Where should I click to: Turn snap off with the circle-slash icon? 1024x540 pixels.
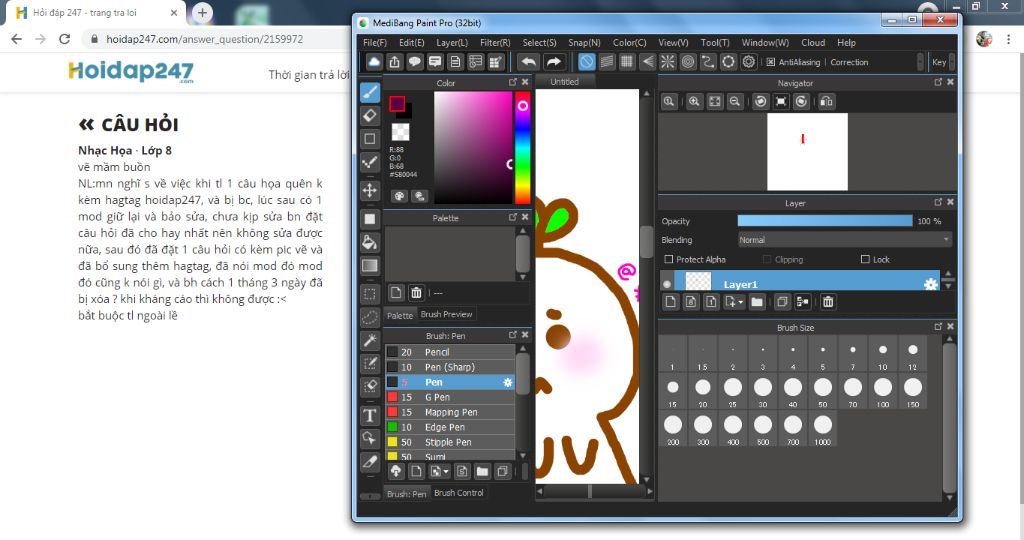click(x=586, y=62)
